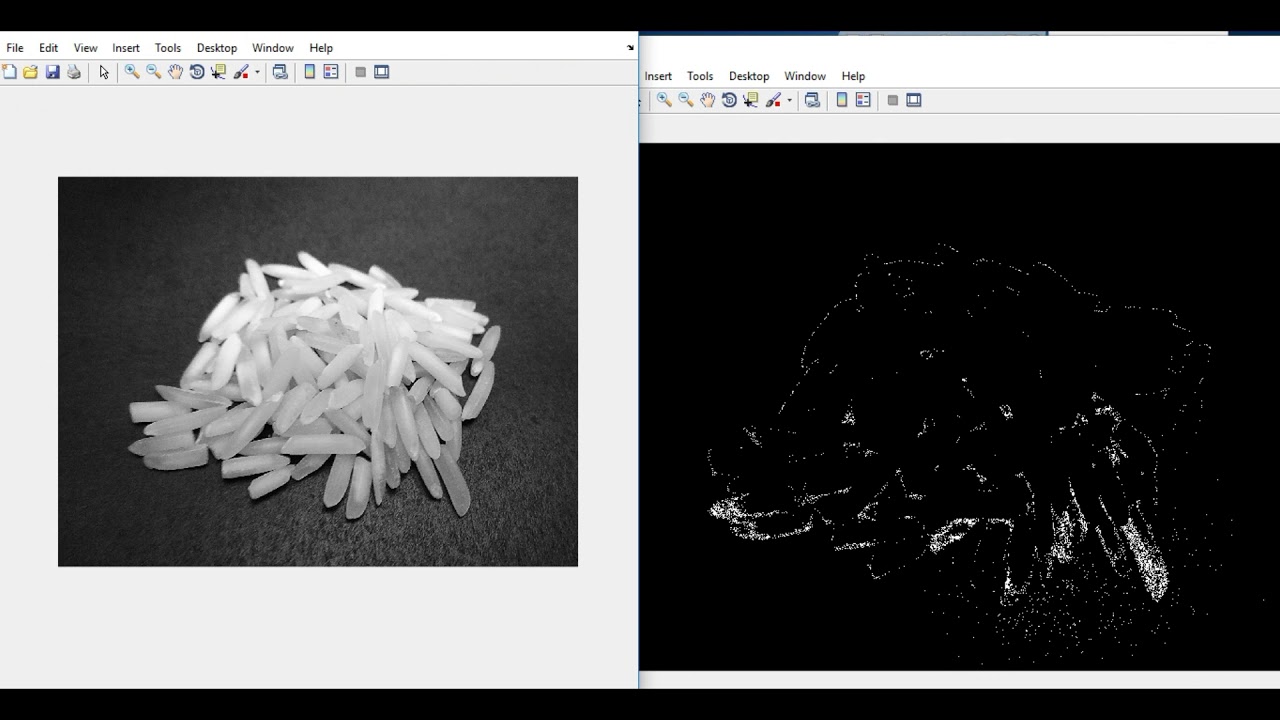Open Brush color dropdown arrow in left window

[257, 72]
